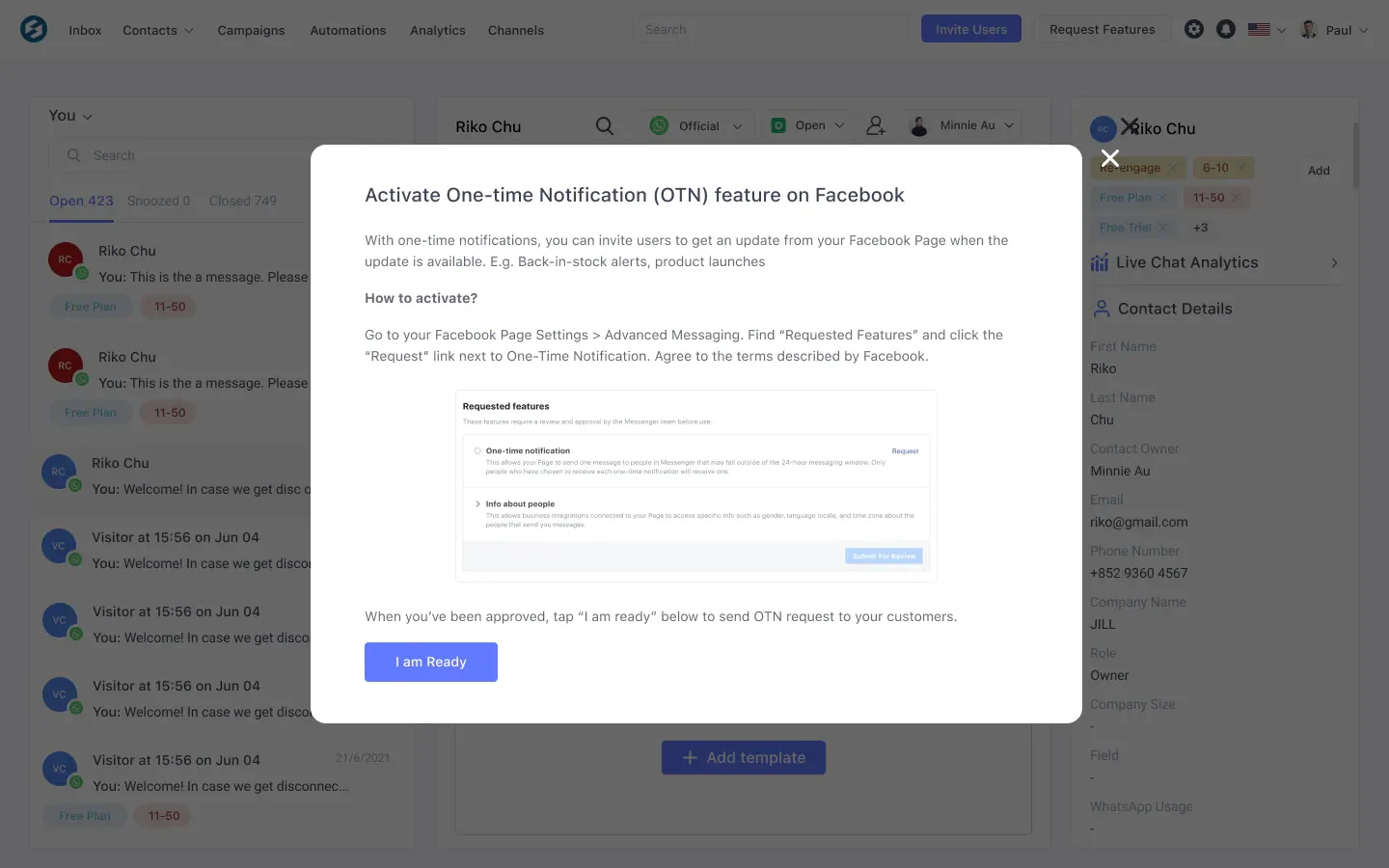Open SleekFlow settings via the gear icon
This screenshot has width=1389, height=868.
pyautogui.click(x=1194, y=29)
